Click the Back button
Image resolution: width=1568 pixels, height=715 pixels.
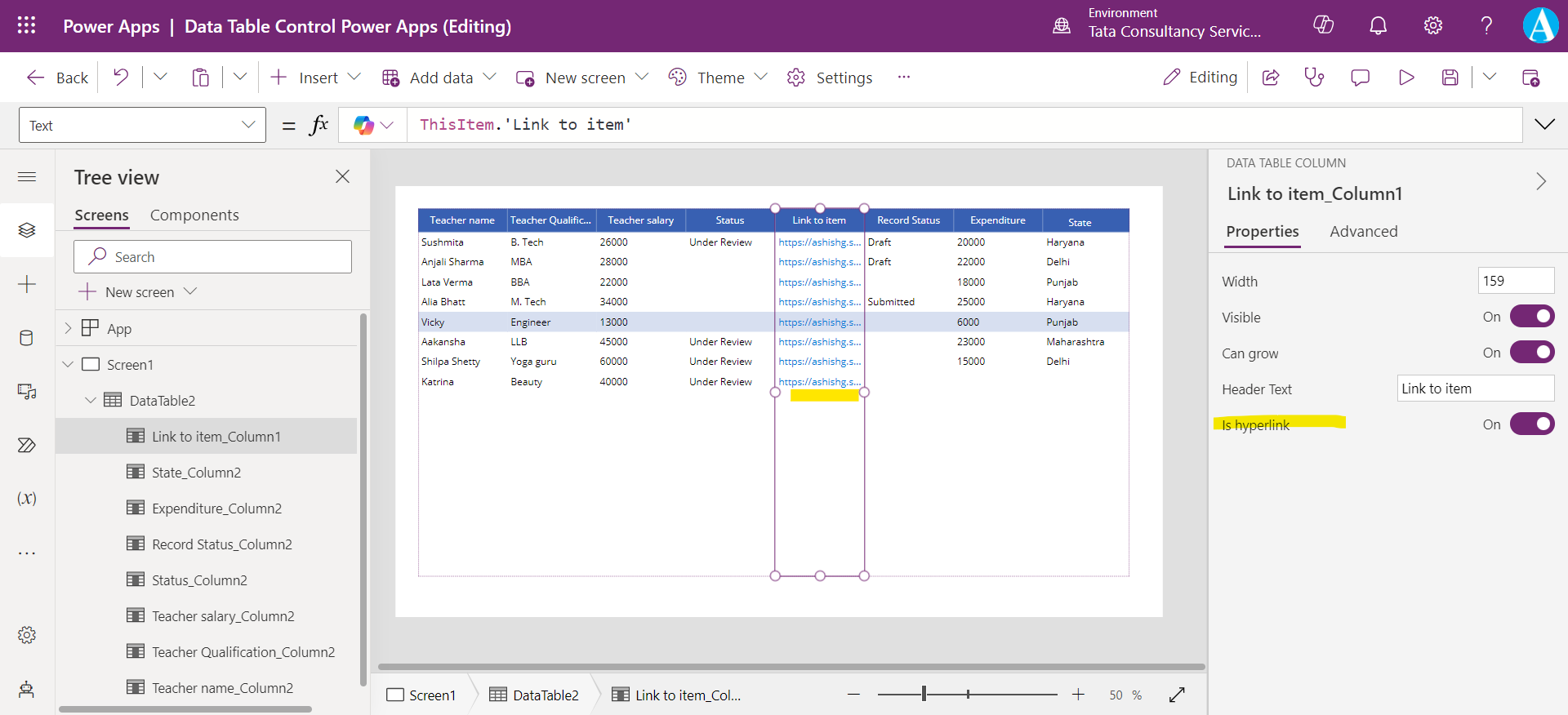(57, 78)
